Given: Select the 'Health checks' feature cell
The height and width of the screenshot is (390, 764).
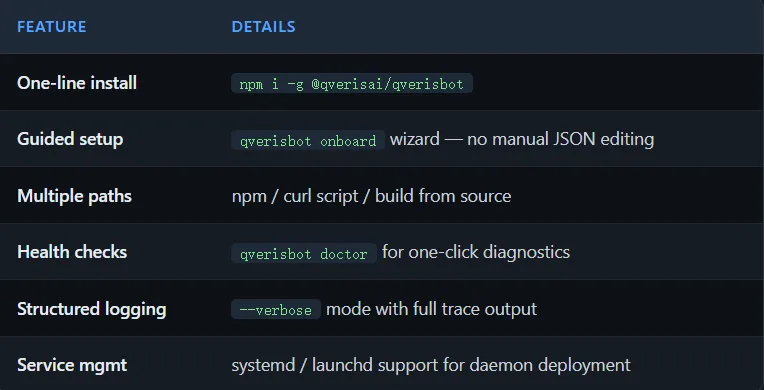Looking at the screenshot, I should click(x=72, y=252).
